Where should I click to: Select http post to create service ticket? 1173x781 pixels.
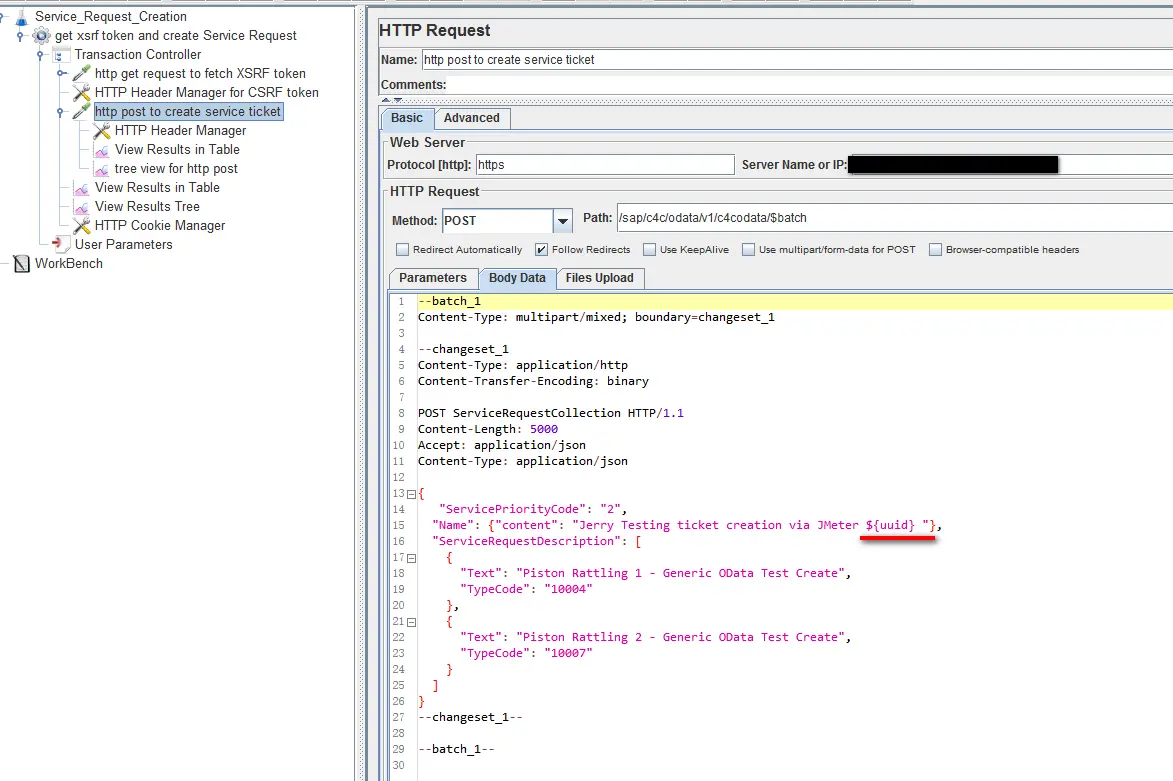point(188,111)
